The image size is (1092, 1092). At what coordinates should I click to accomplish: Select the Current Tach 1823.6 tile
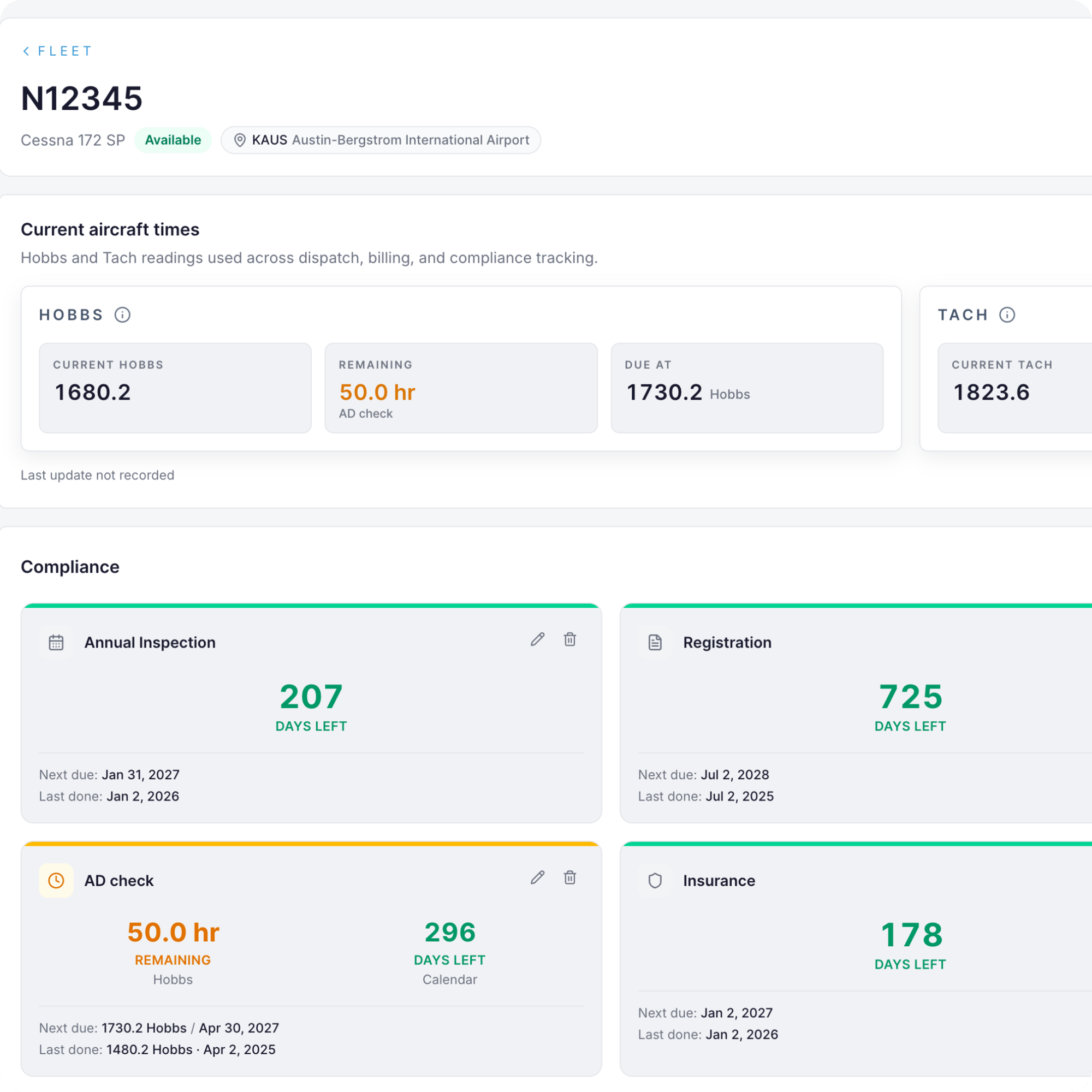click(1014, 388)
